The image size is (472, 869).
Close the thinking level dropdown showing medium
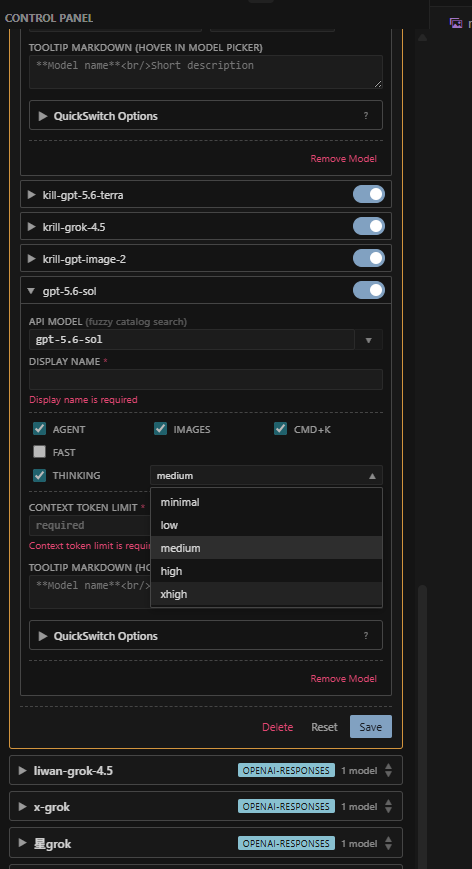click(266, 476)
